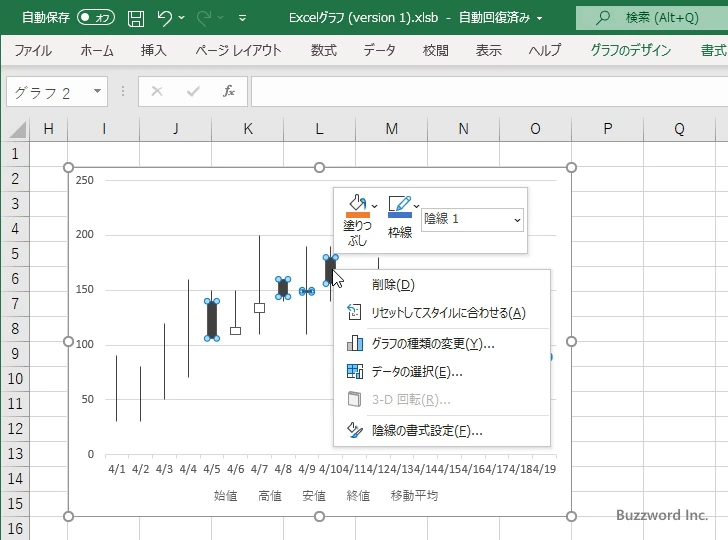Select column H header
The image size is (728, 540).
48,129
